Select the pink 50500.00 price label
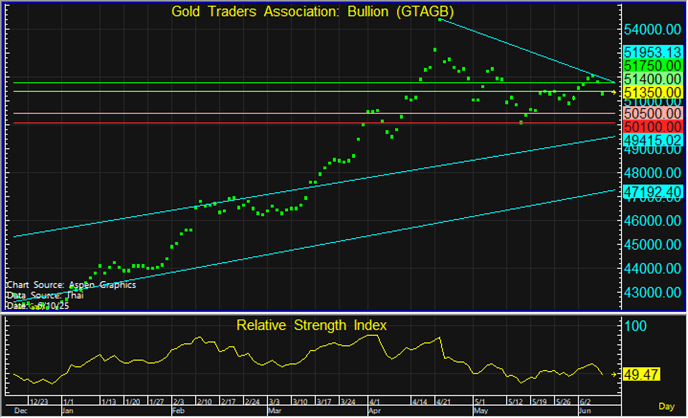This screenshot has width=688, height=418. [651, 115]
